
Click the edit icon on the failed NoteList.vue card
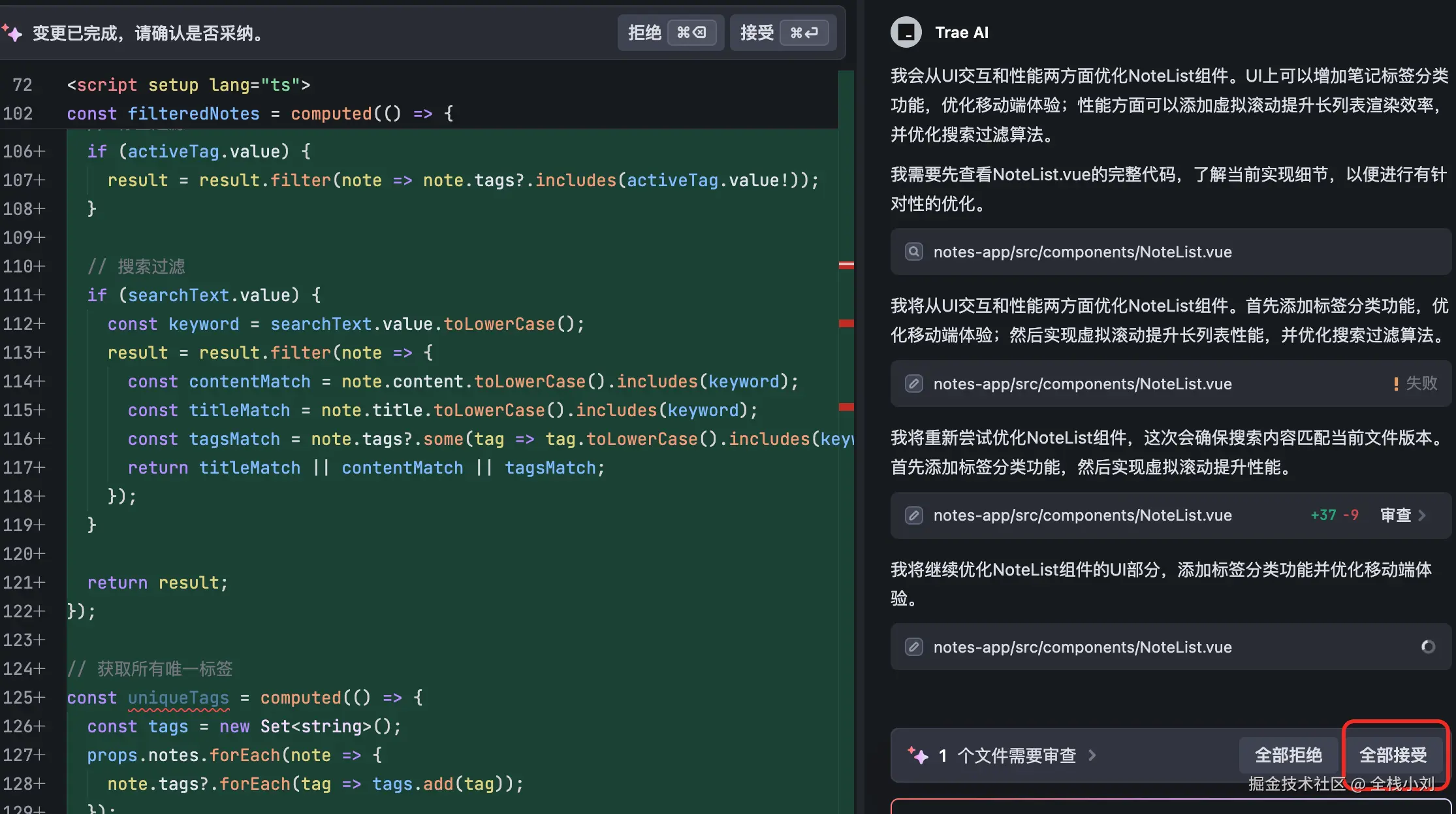click(x=914, y=383)
